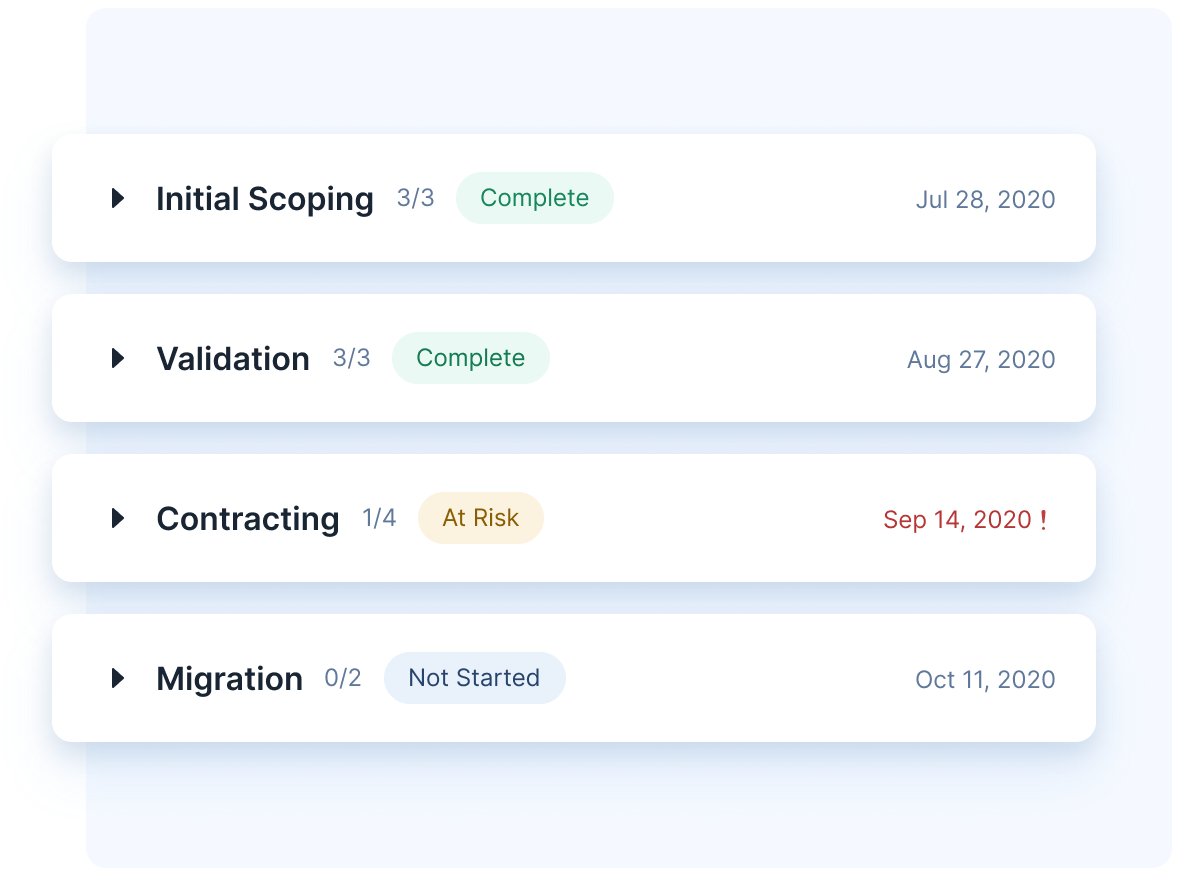
Task: Click the Initial Scoping title
Action: 265,199
